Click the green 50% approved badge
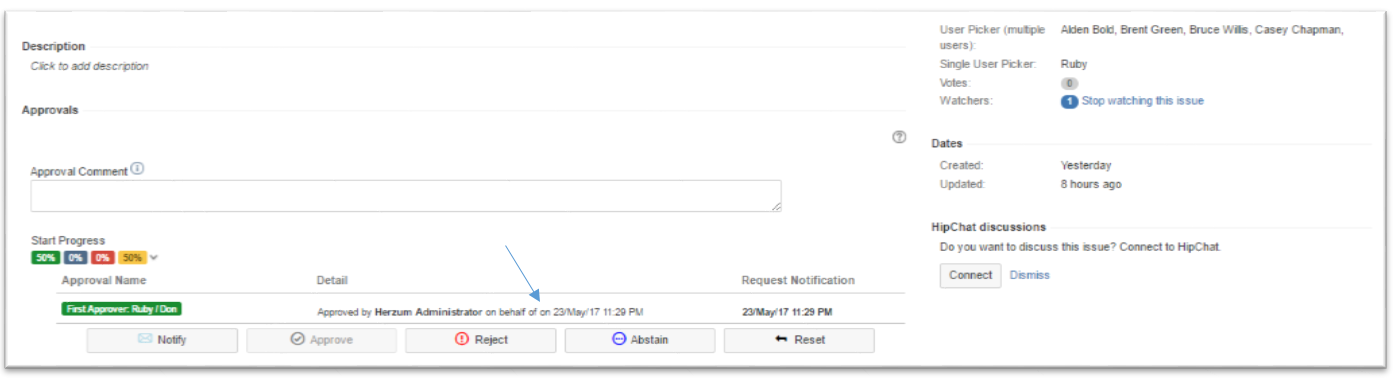The height and width of the screenshot is (379, 1400). pyautogui.click(x=46, y=258)
